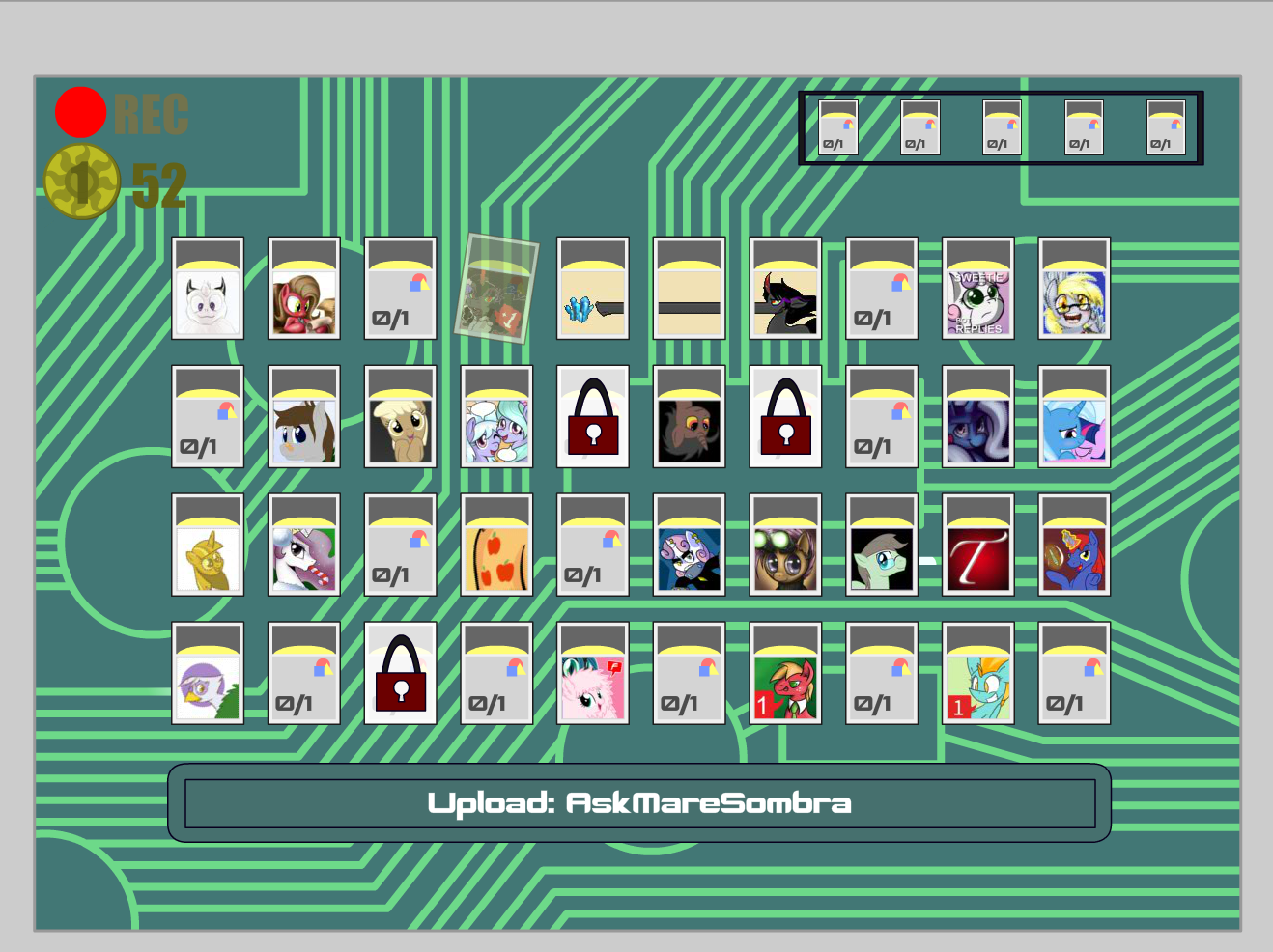Pick the pink fluffy pony card
Viewport: 1273px width, 952px height.
coord(593,673)
